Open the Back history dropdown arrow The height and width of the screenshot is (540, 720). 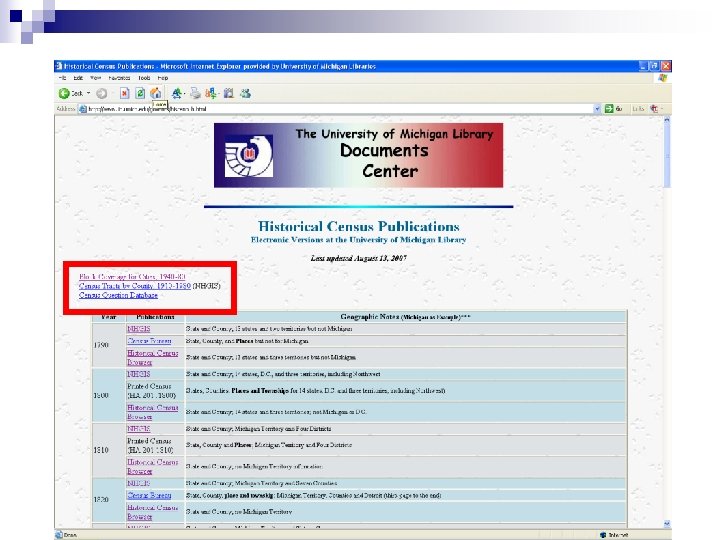[x=89, y=93]
